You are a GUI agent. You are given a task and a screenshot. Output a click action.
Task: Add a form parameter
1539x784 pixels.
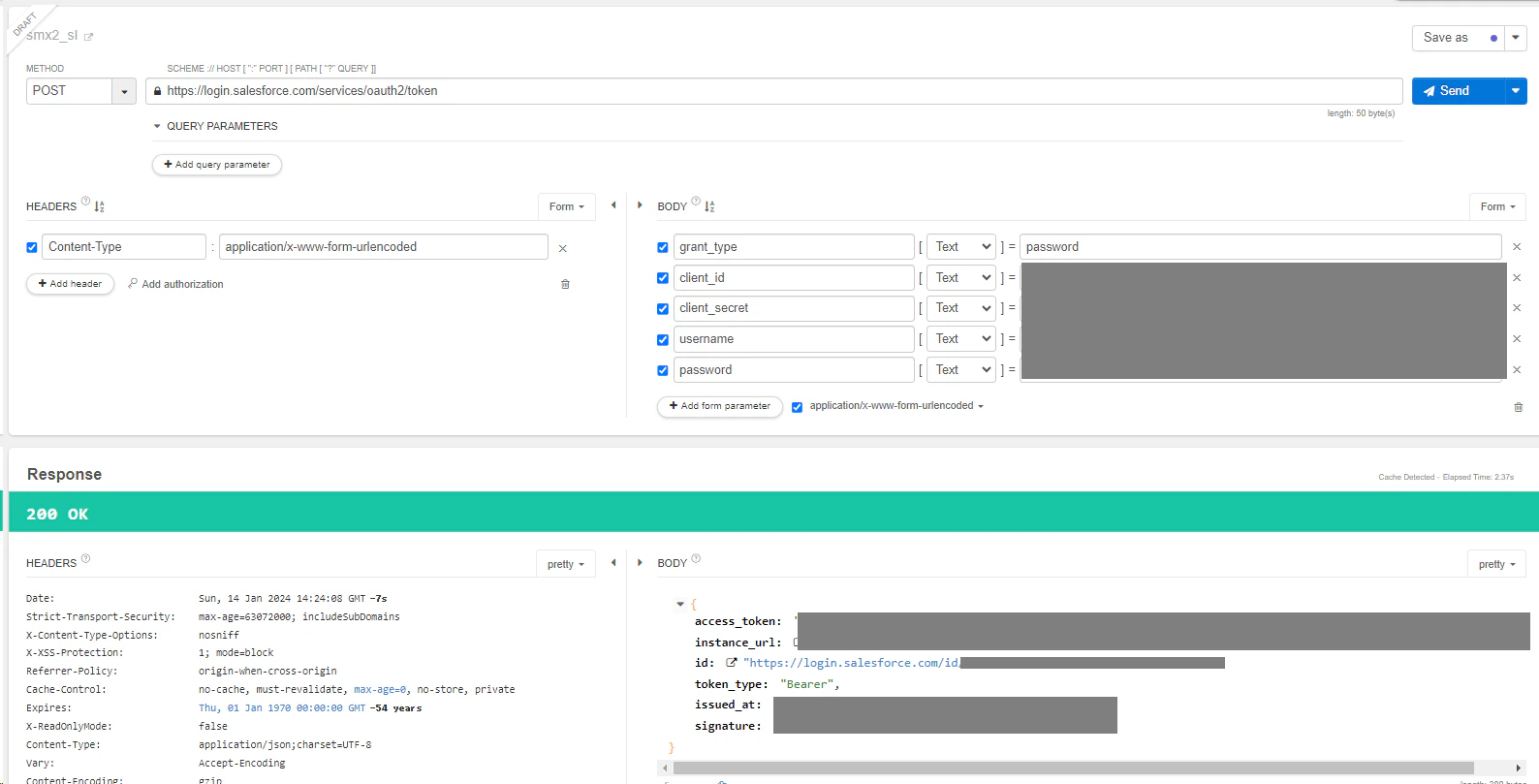tap(720, 406)
